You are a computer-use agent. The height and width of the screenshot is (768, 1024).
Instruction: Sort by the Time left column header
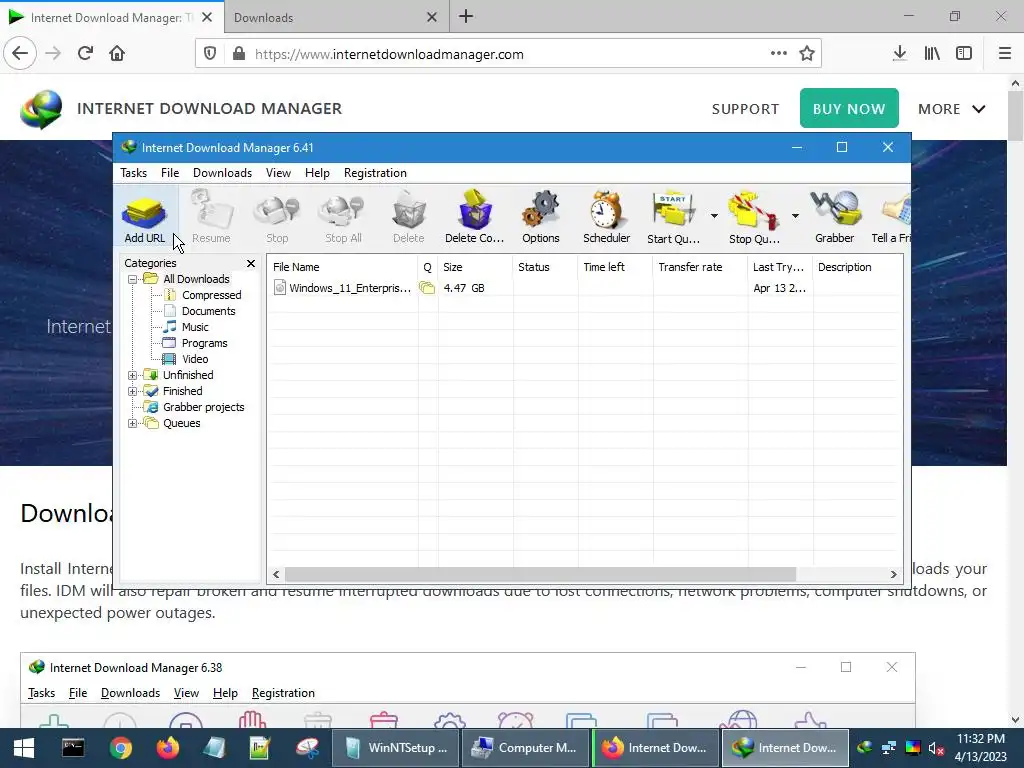615,267
